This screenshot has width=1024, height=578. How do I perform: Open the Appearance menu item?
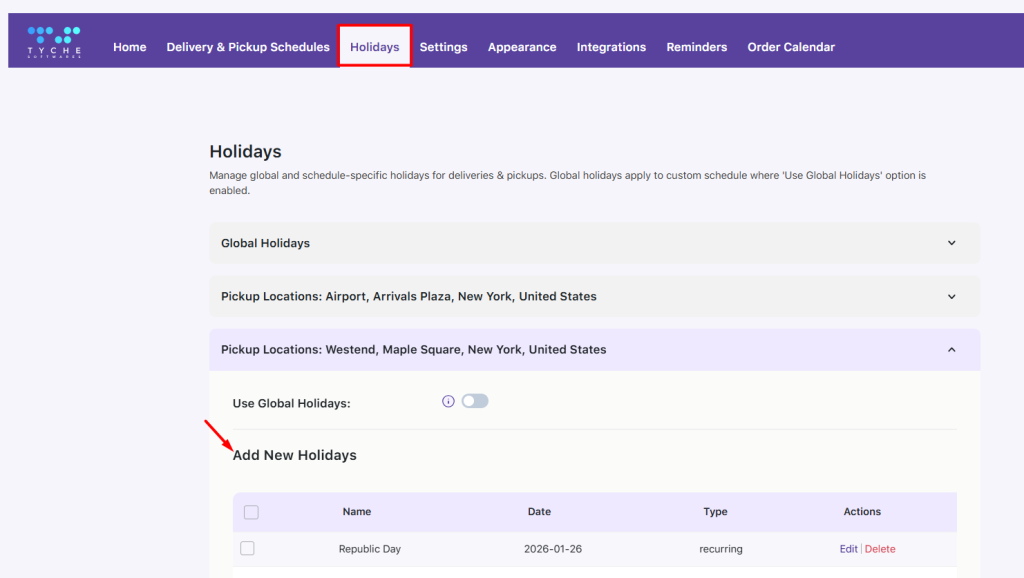(522, 46)
